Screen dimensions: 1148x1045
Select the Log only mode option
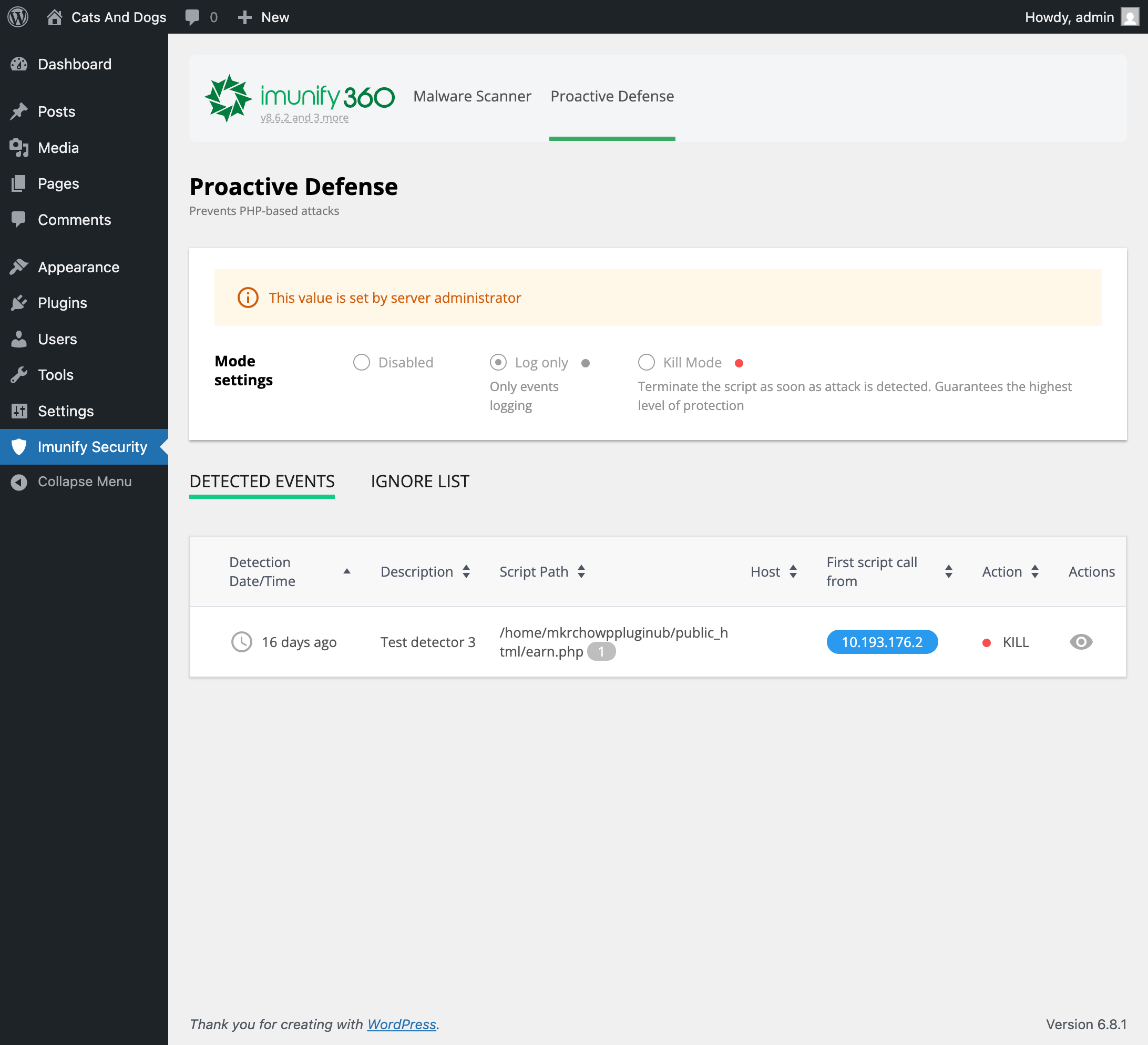[x=498, y=362]
